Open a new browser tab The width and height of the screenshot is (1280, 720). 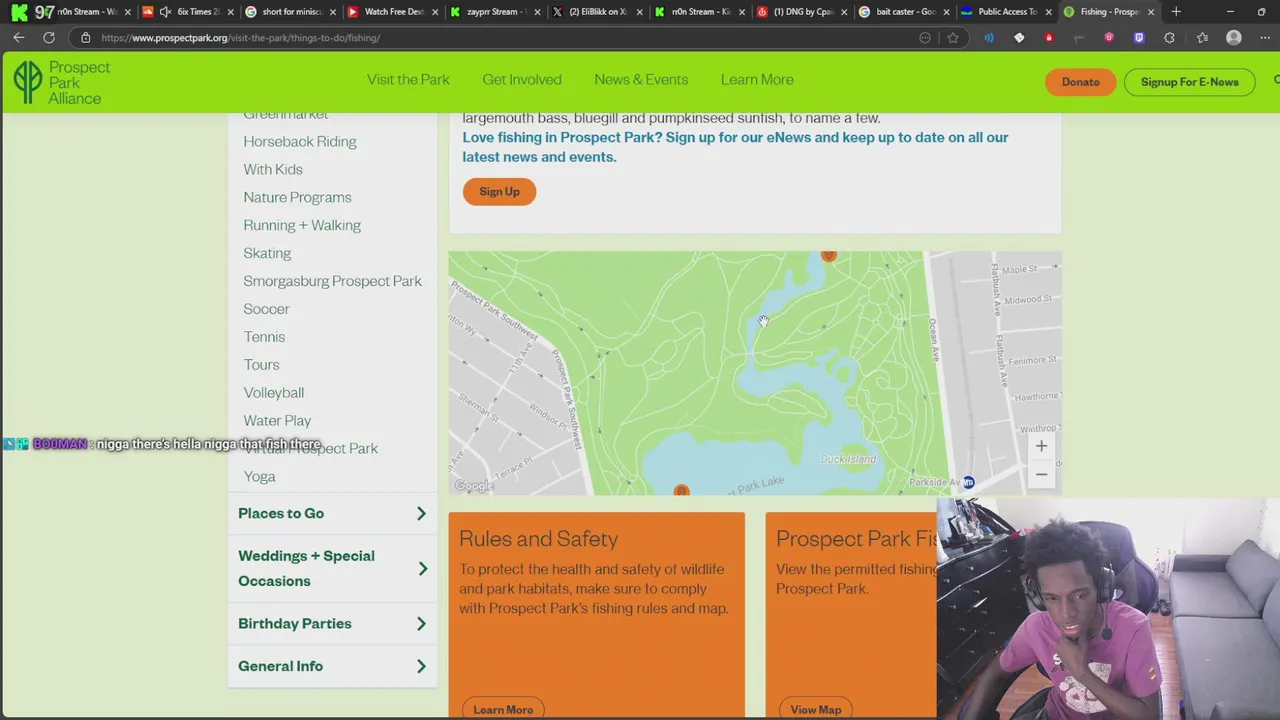(x=1176, y=12)
